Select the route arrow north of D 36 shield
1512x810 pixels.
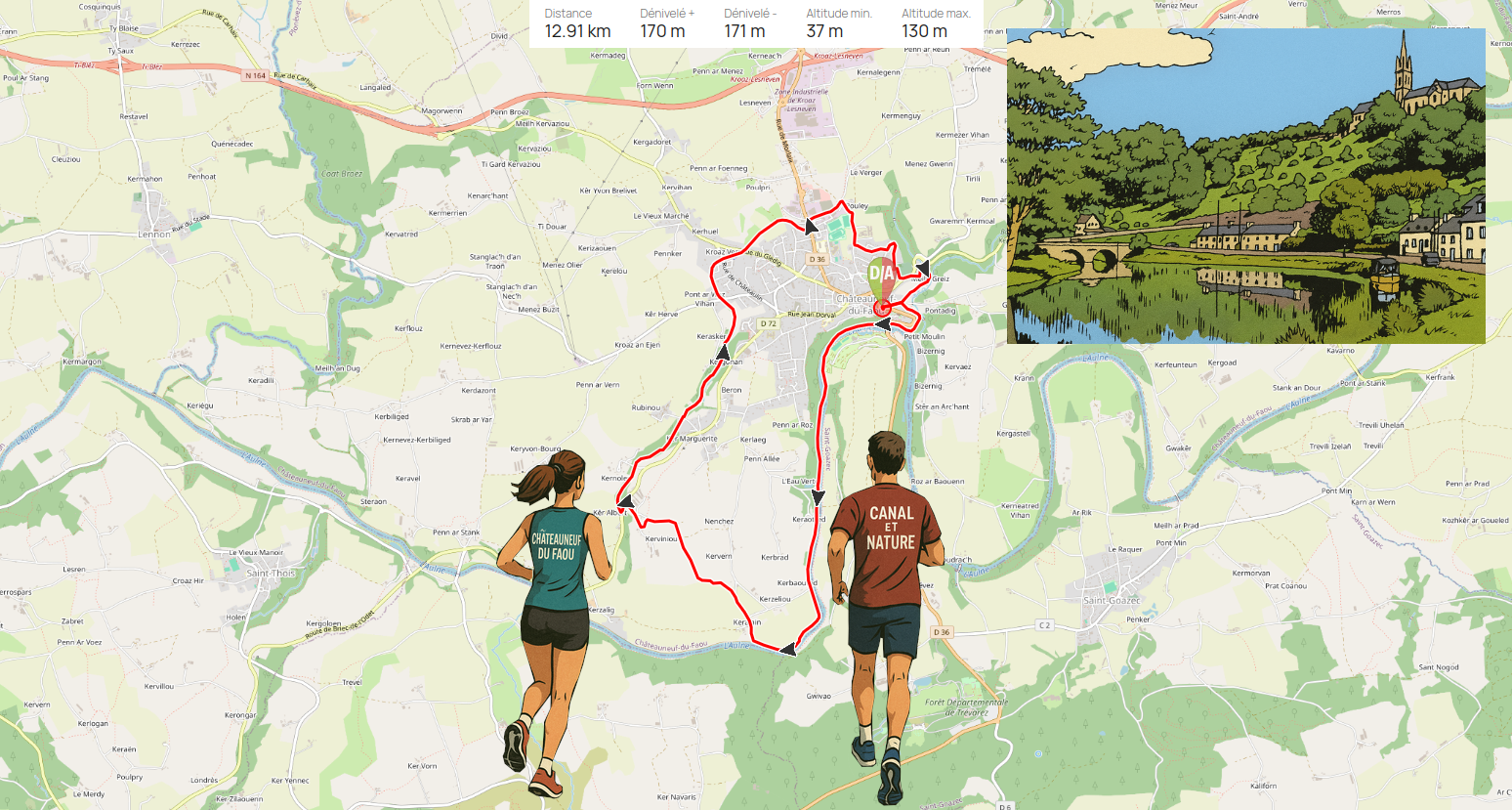tap(811, 227)
